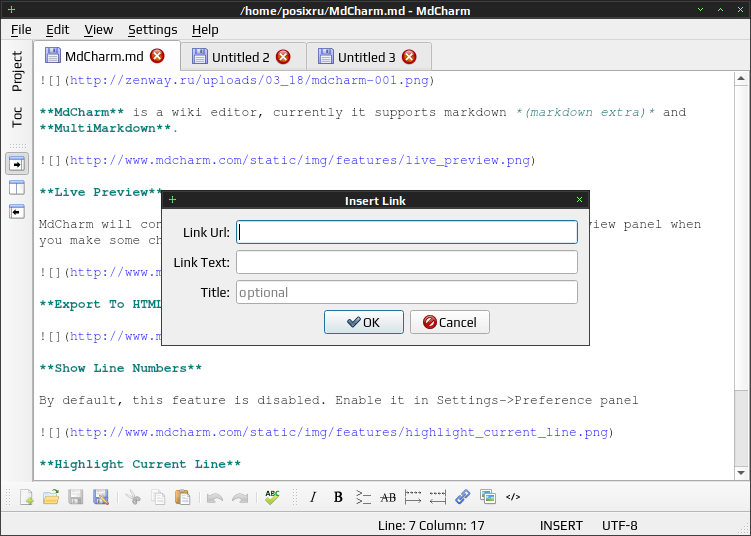Click the insert link chain icon
Screen dimensions: 751x536
[463, 497]
